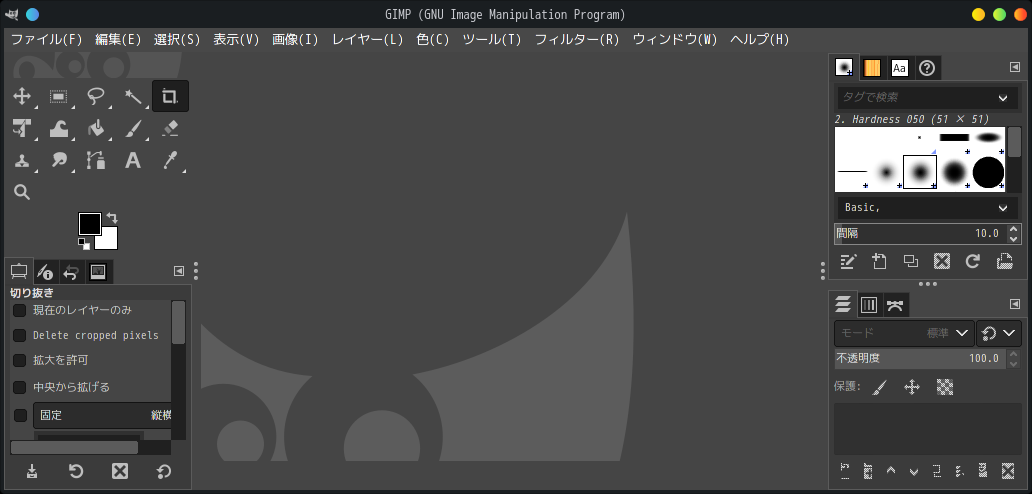The width and height of the screenshot is (1032, 494).
Task: Increase the 間隔 spacing value
Action: tap(1014, 229)
